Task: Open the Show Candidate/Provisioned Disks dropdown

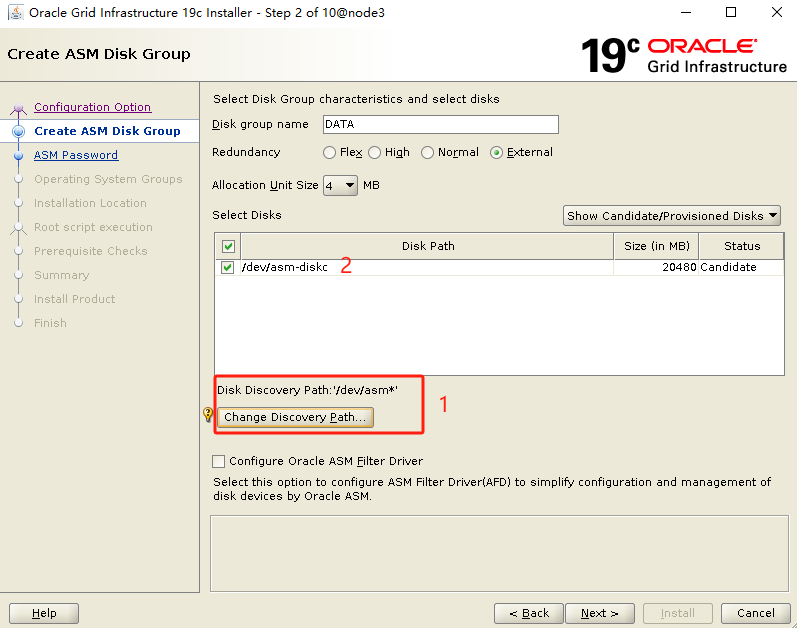Action: (x=671, y=216)
